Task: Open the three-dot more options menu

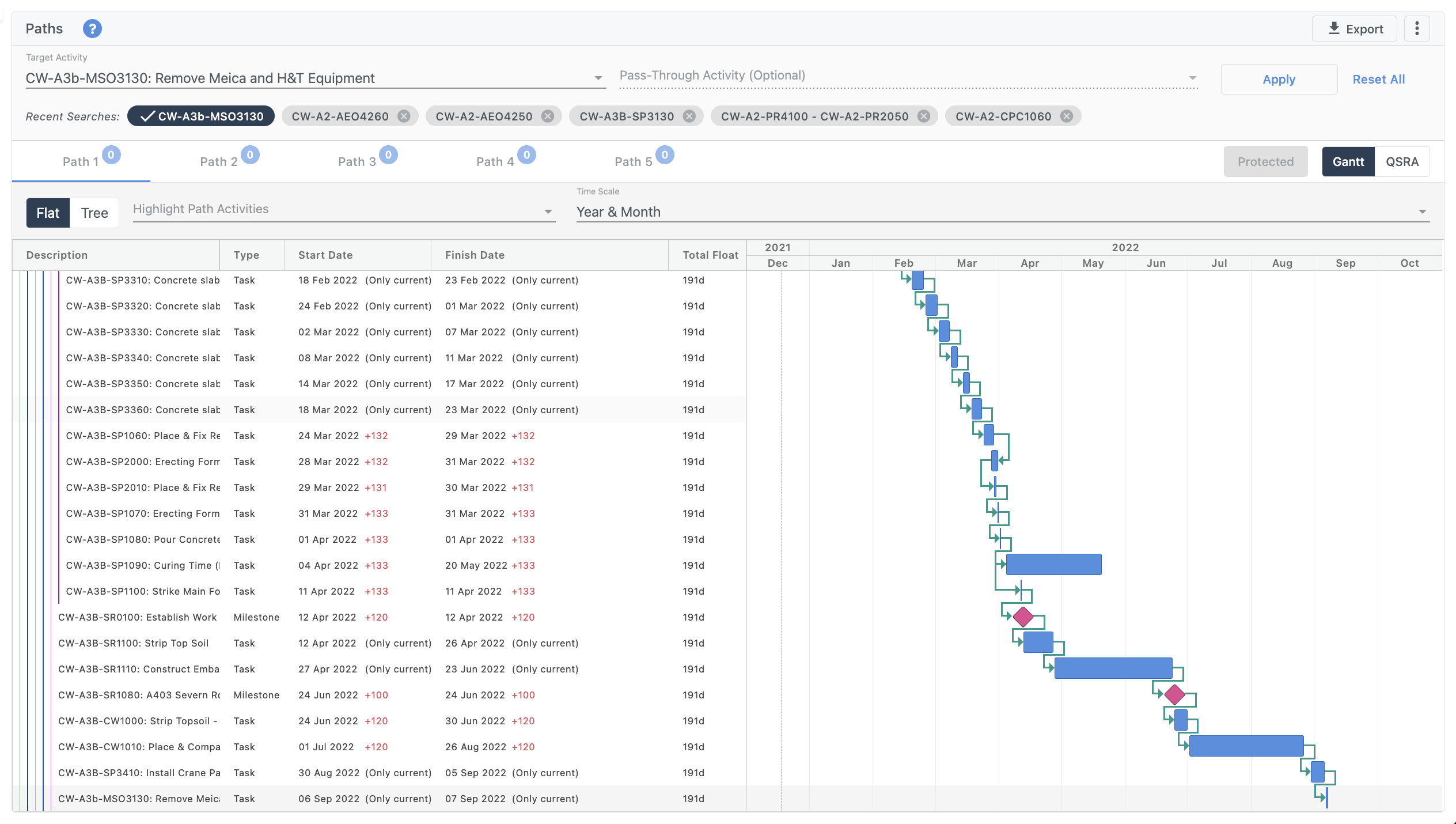Action: (1417, 28)
